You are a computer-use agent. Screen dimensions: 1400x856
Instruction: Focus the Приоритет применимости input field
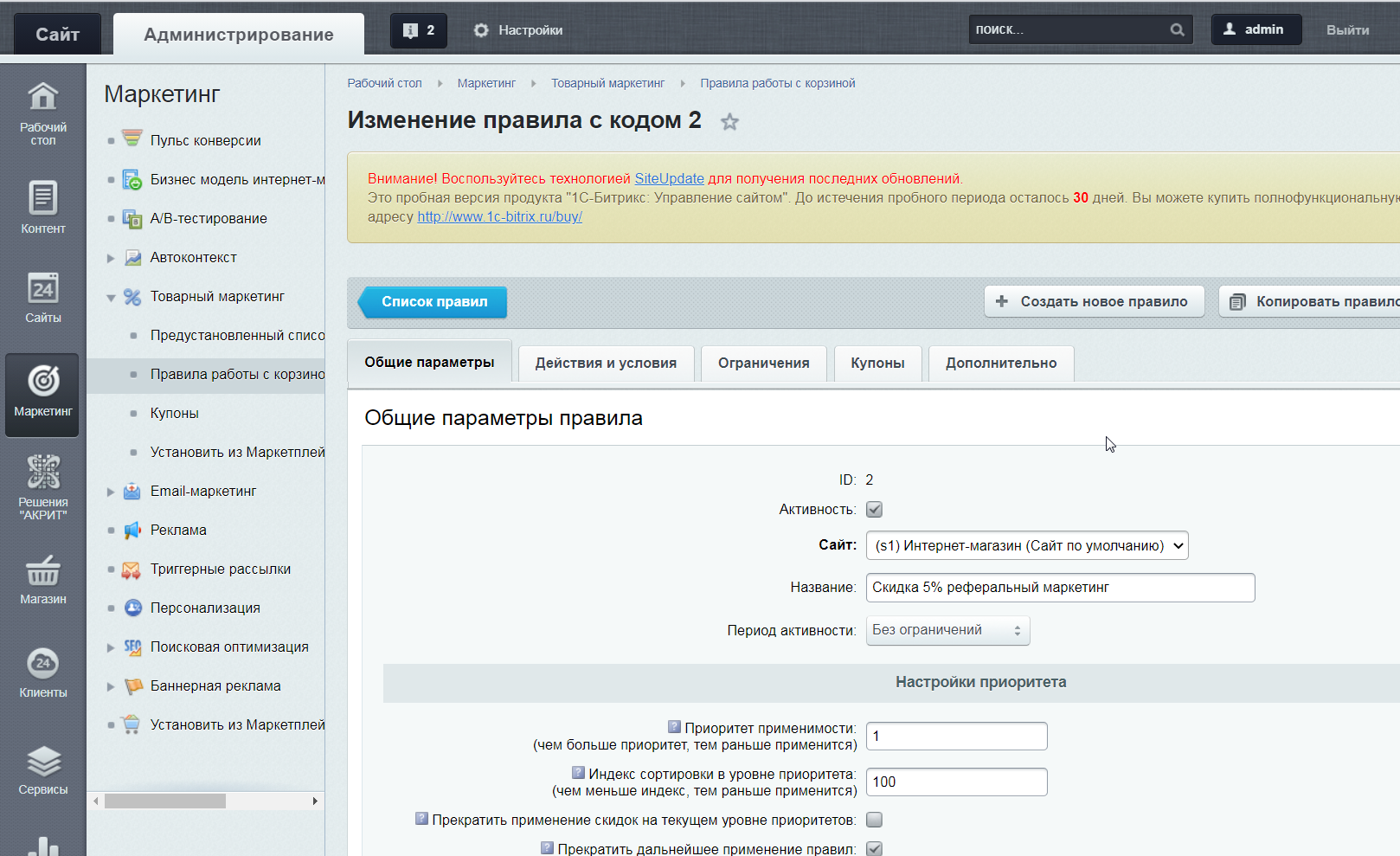point(956,736)
